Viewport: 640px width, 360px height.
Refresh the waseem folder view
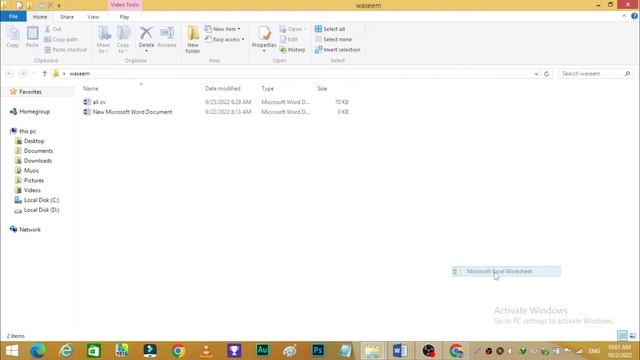pyautogui.click(x=547, y=74)
